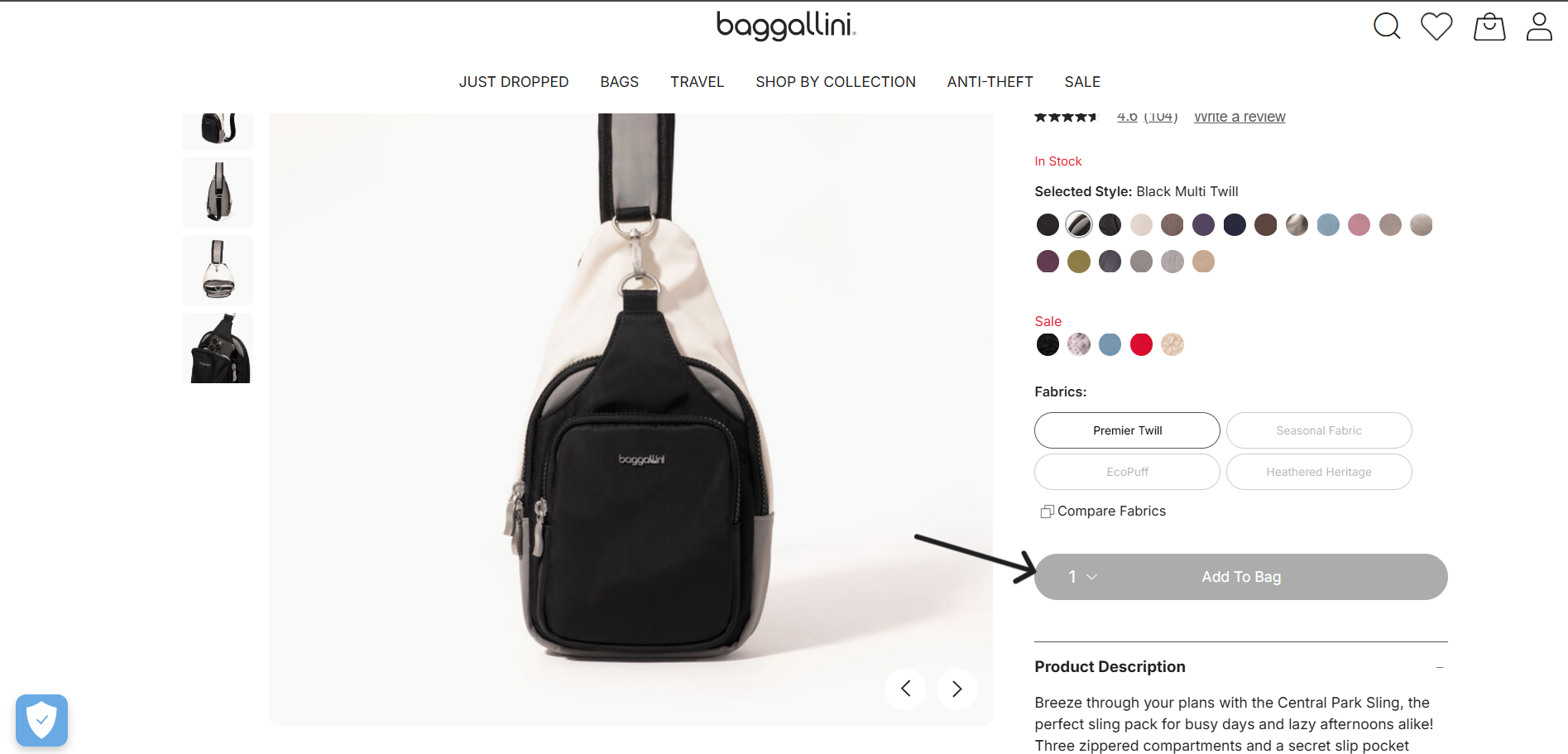Click the Write a review link
The height and width of the screenshot is (754, 1568).
[1240, 117]
